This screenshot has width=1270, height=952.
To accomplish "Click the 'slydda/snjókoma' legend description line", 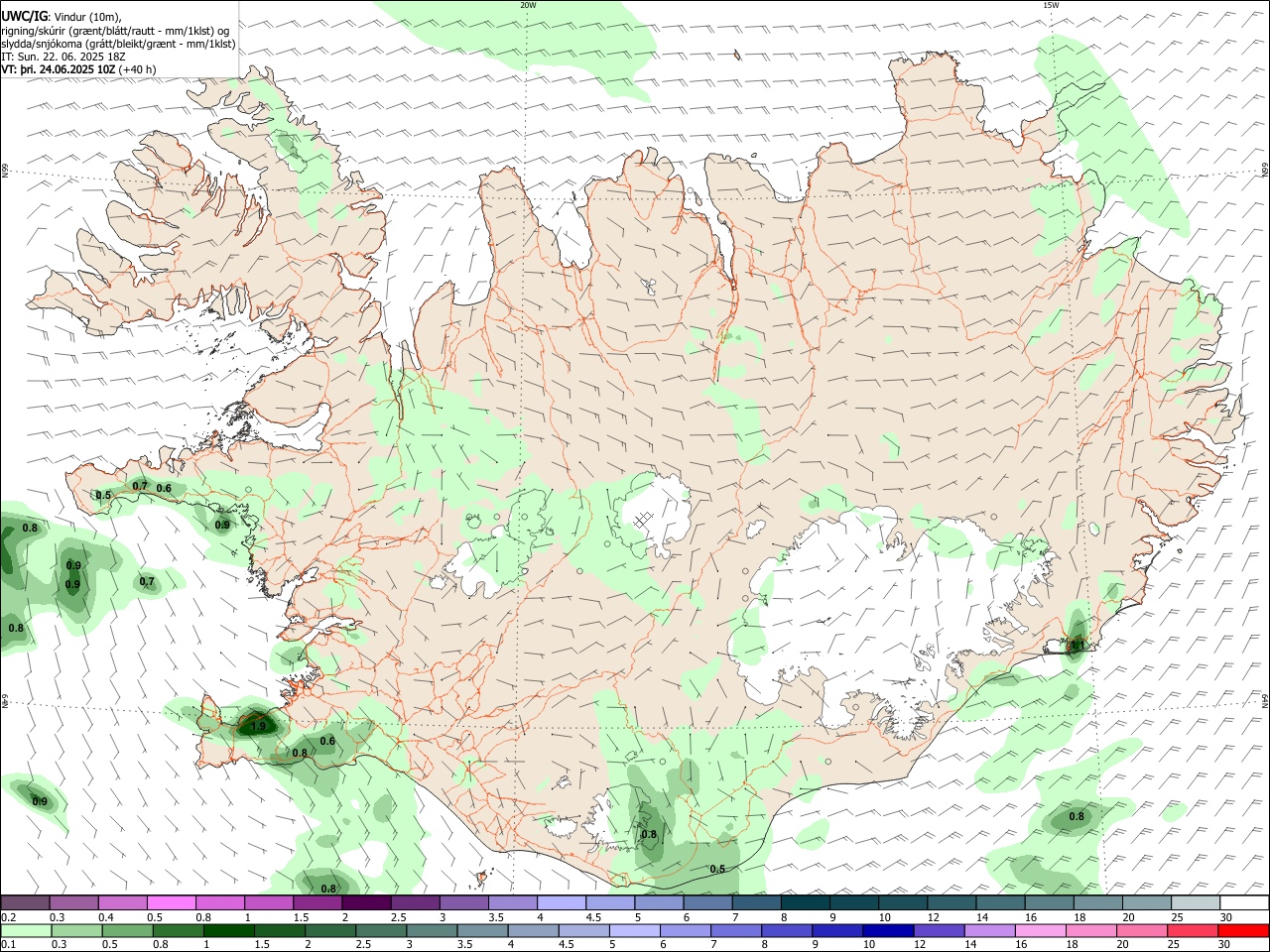I will (x=118, y=44).
